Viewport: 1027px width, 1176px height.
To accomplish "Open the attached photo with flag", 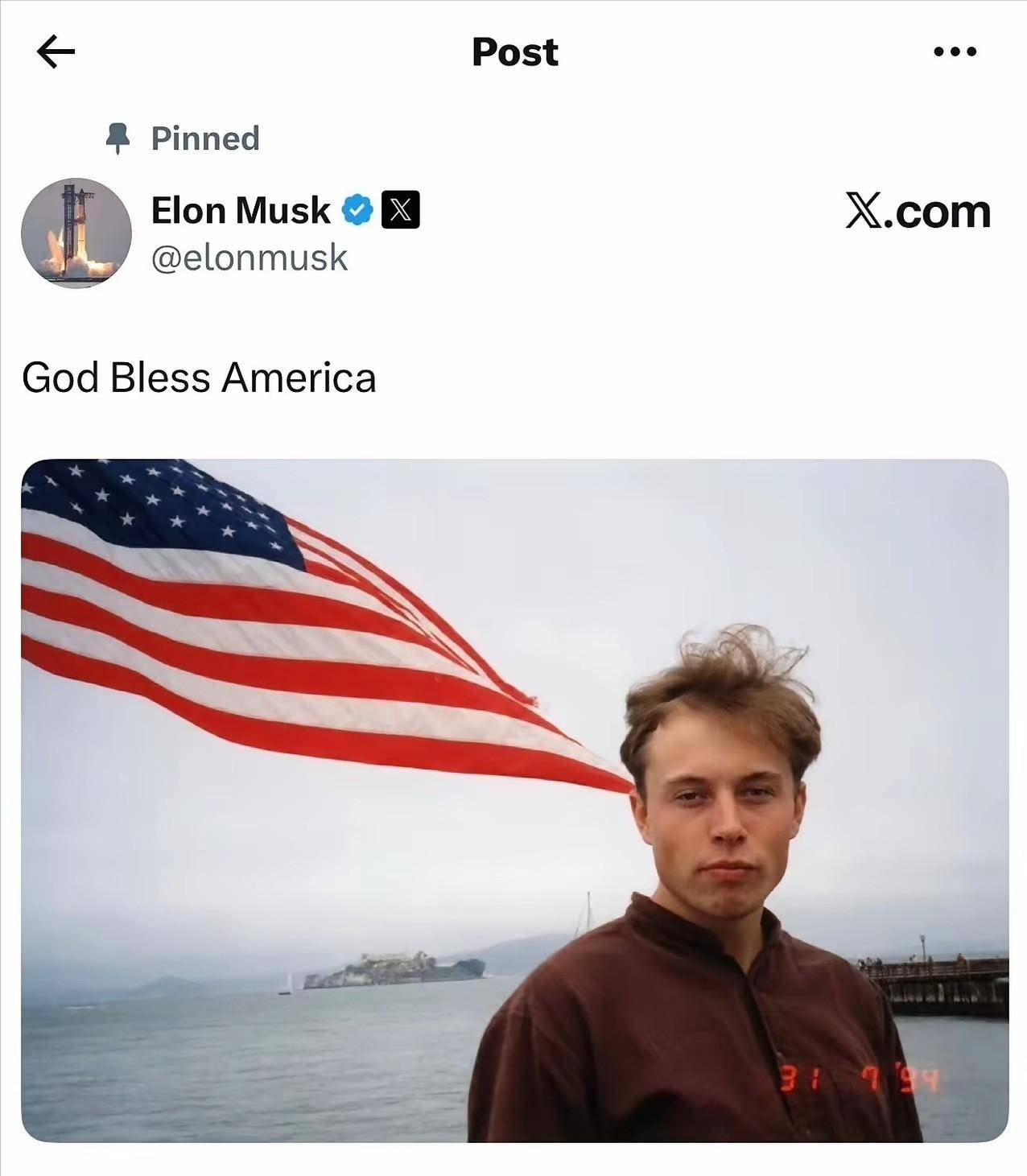I will [x=514, y=800].
